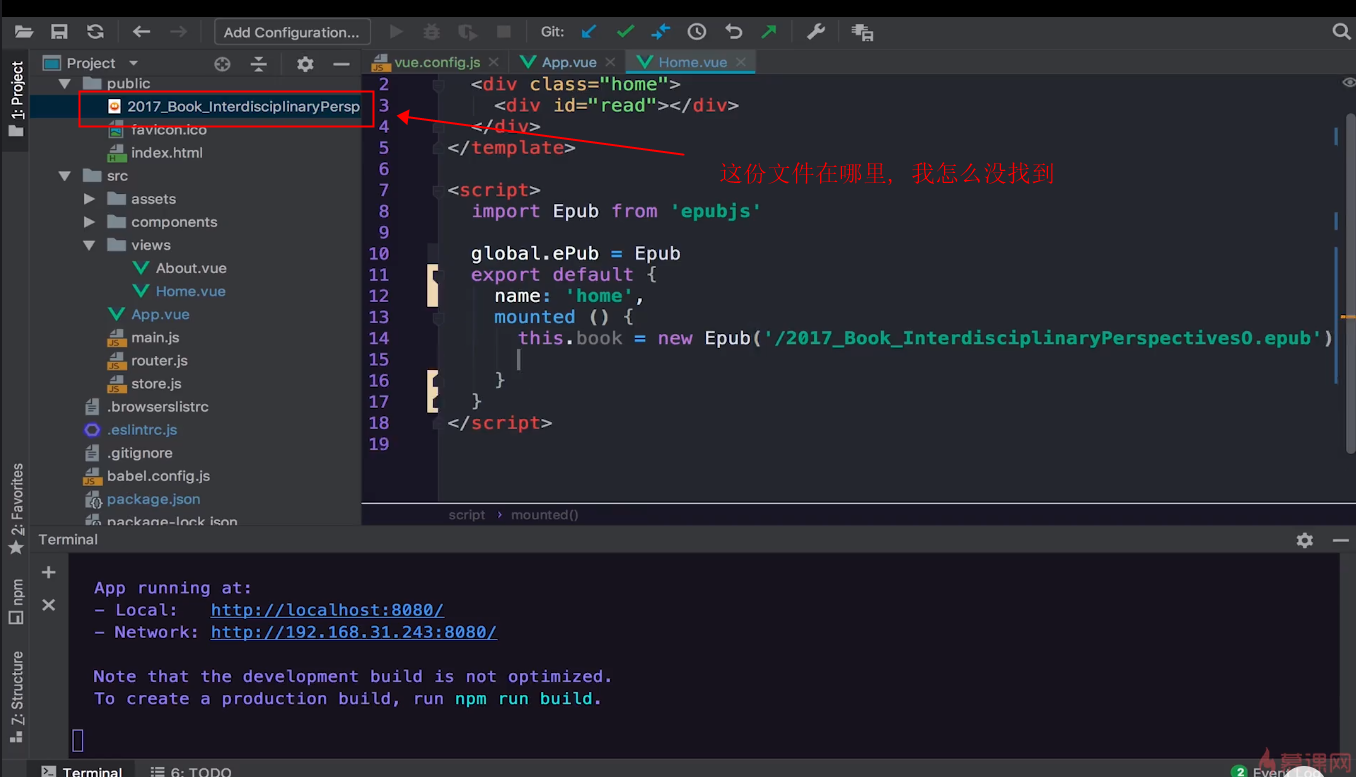Close the terminal session with X icon
1356x777 pixels.
(48, 605)
